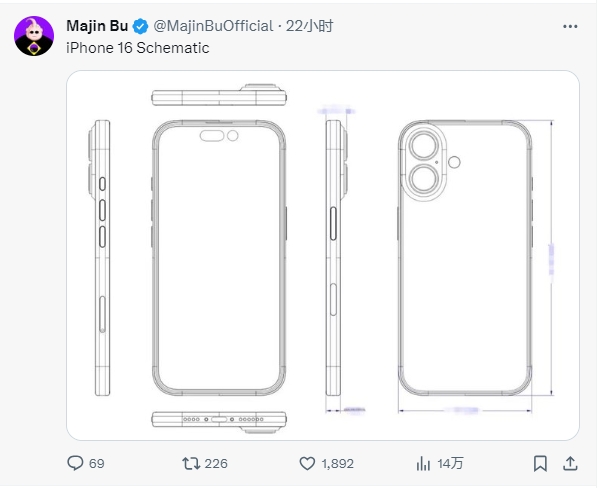This screenshot has width=607, height=488.
Task: Bookmark this tweet
Action: pos(540,463)
